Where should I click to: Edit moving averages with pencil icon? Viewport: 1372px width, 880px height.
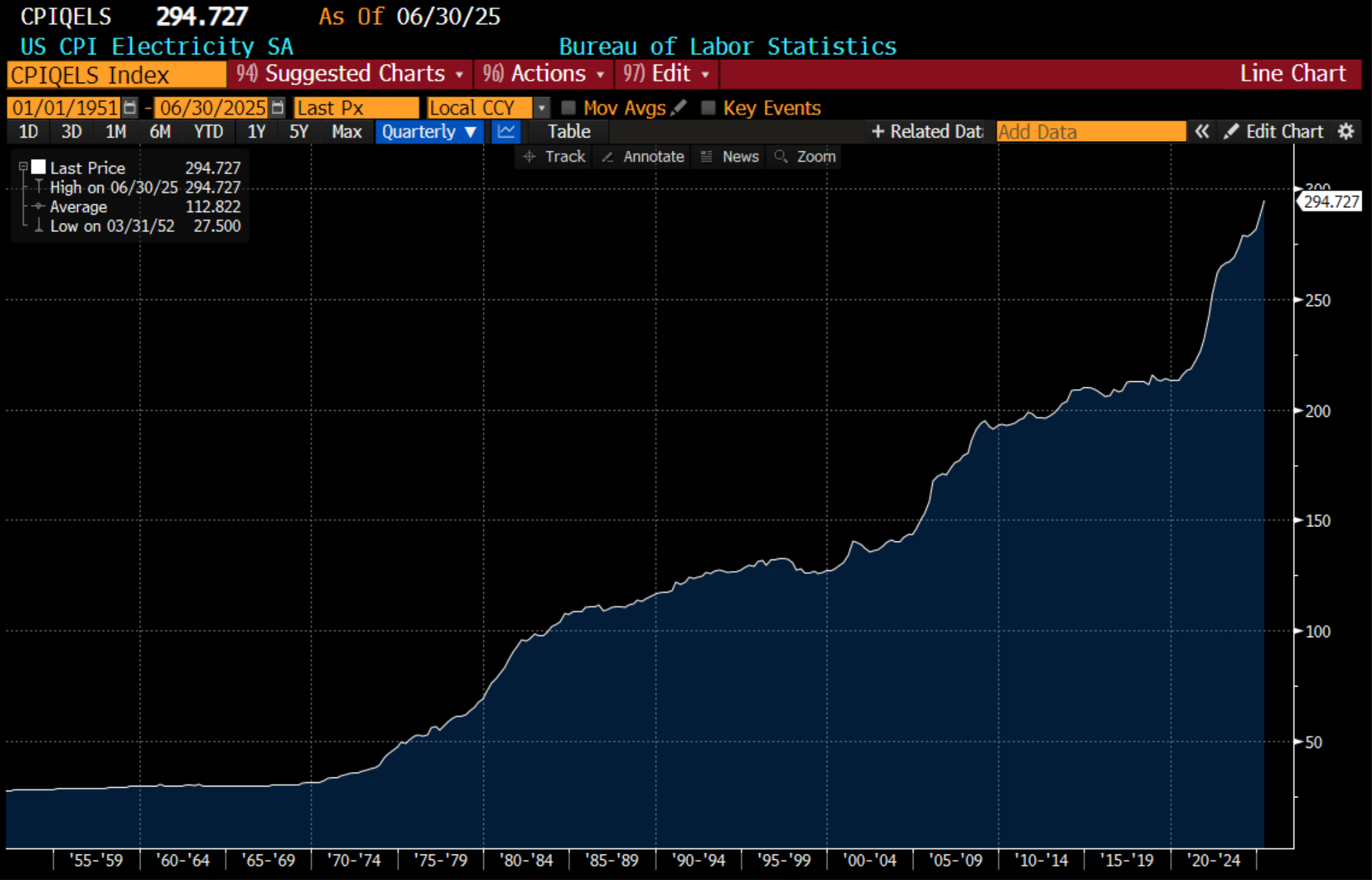[679, 107]
